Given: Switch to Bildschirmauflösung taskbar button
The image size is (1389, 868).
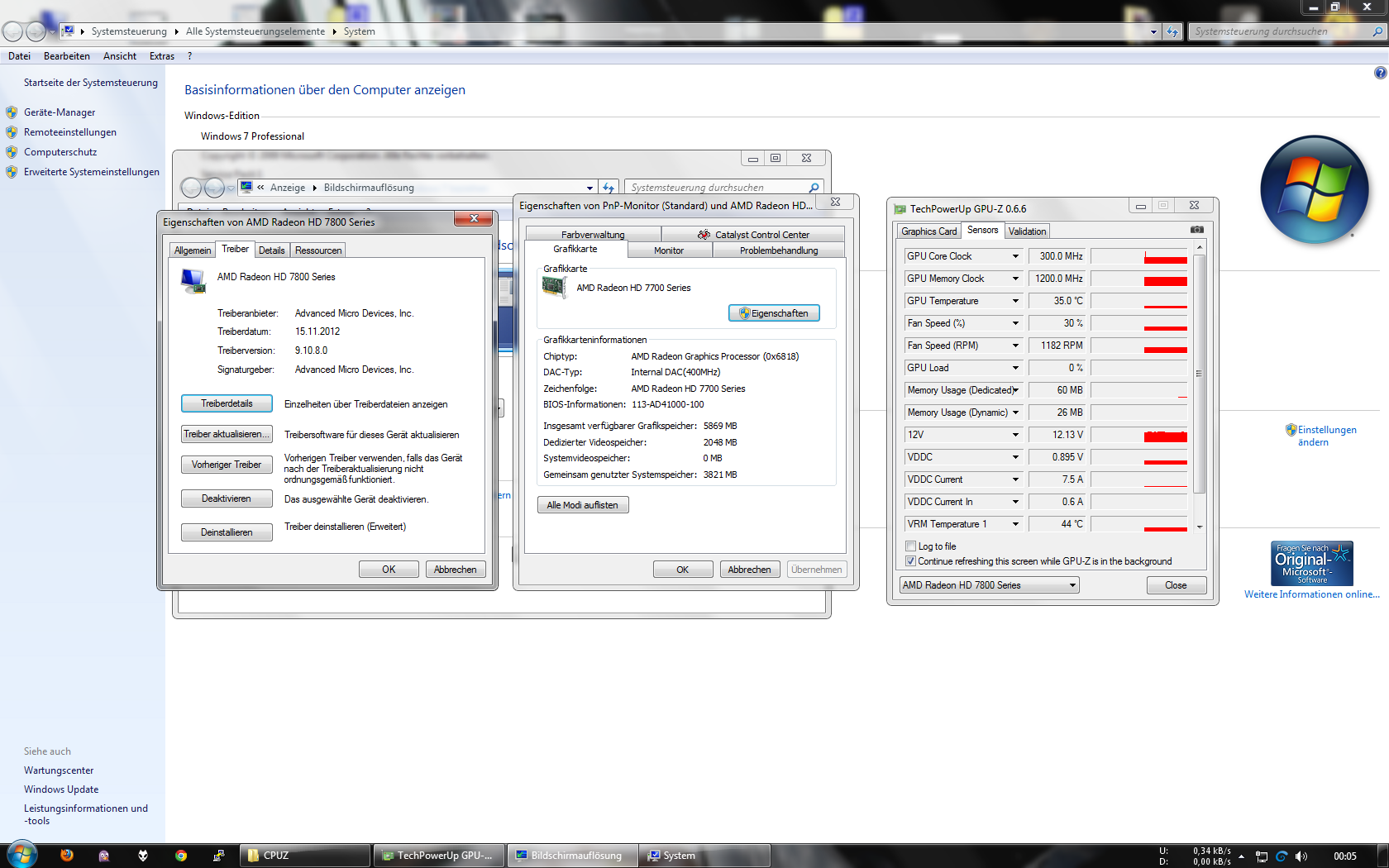Looking at the screenshot, I should point(573,856).
